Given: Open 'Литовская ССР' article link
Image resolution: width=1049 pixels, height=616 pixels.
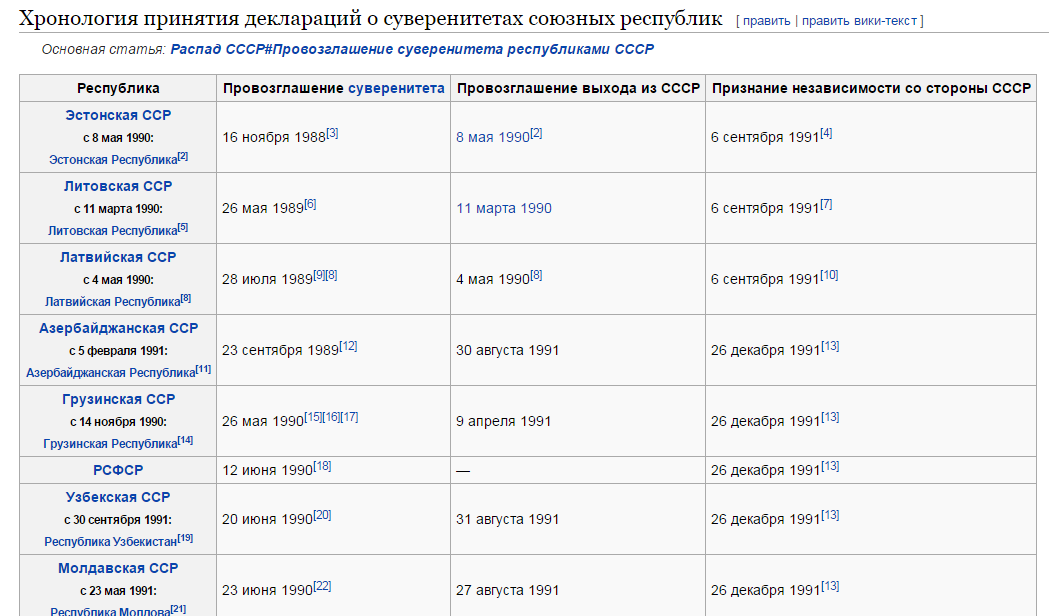Looking at the screenshot, I should 118,186.
